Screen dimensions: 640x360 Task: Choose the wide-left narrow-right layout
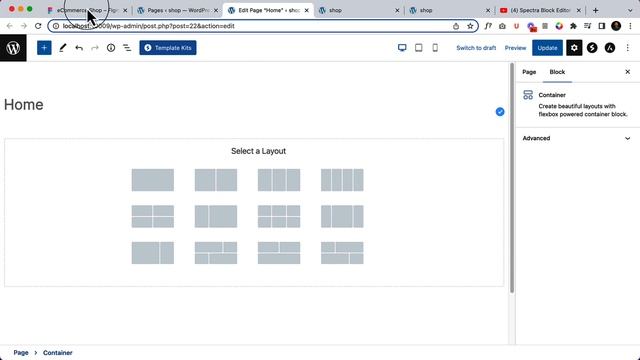[x=153, y=253]
